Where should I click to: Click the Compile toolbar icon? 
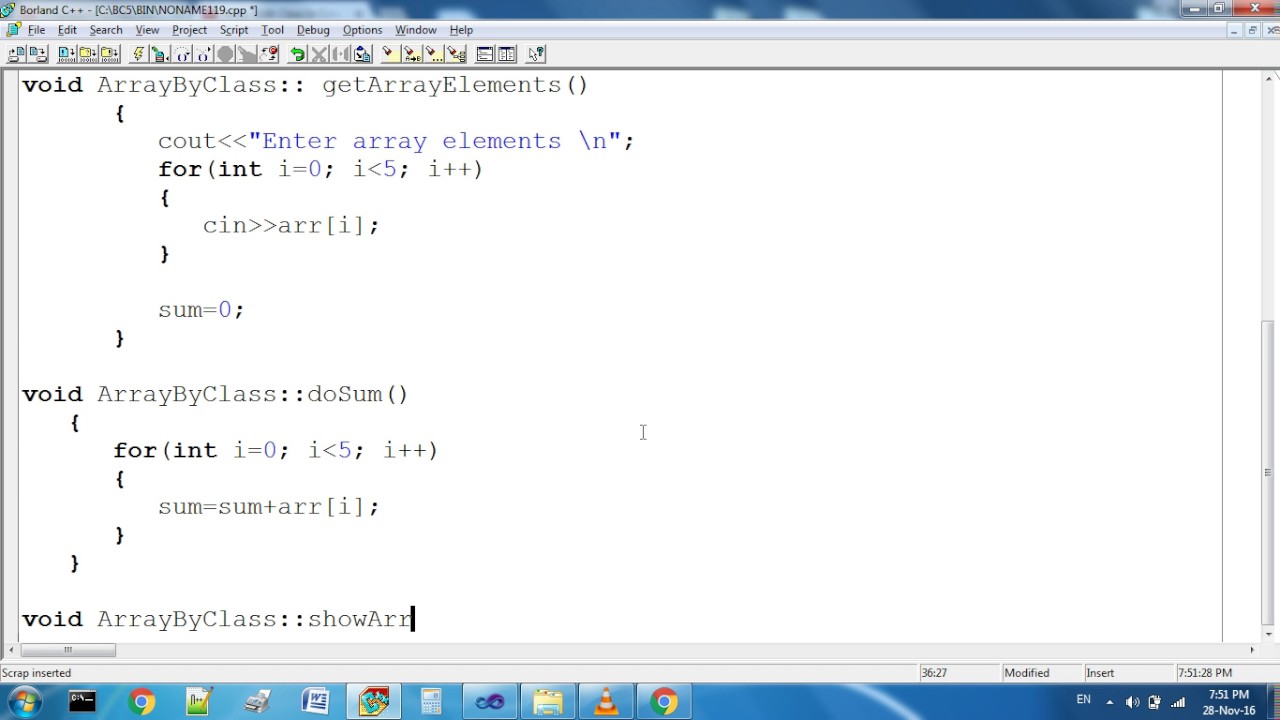click(66, 54)
